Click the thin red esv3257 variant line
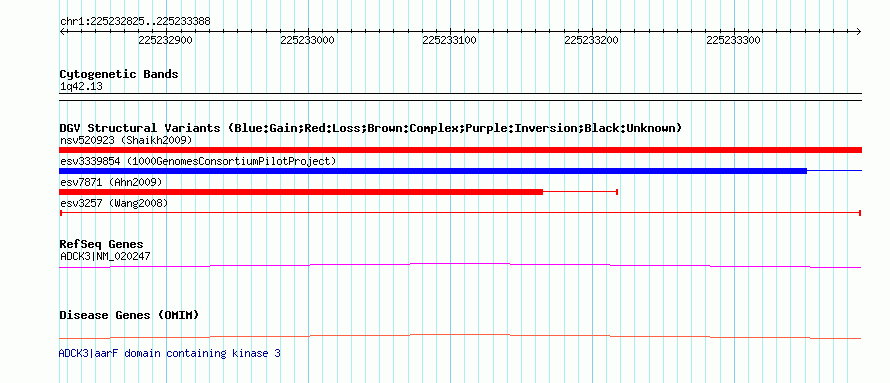Screen dimensions: 890x383 coord(460,213)
